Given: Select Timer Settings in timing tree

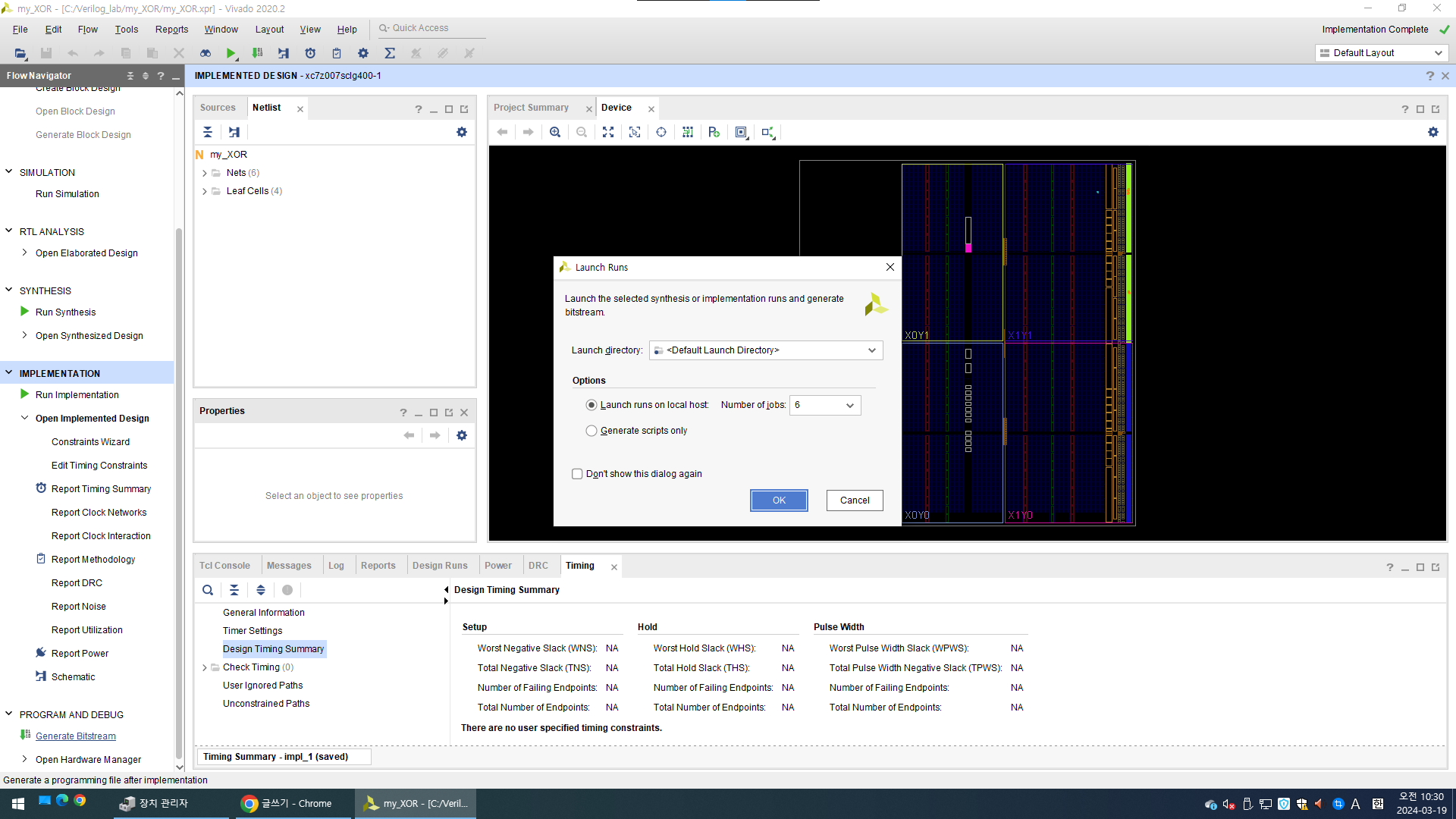Looking at the screenshot, I should pos(253,631).
